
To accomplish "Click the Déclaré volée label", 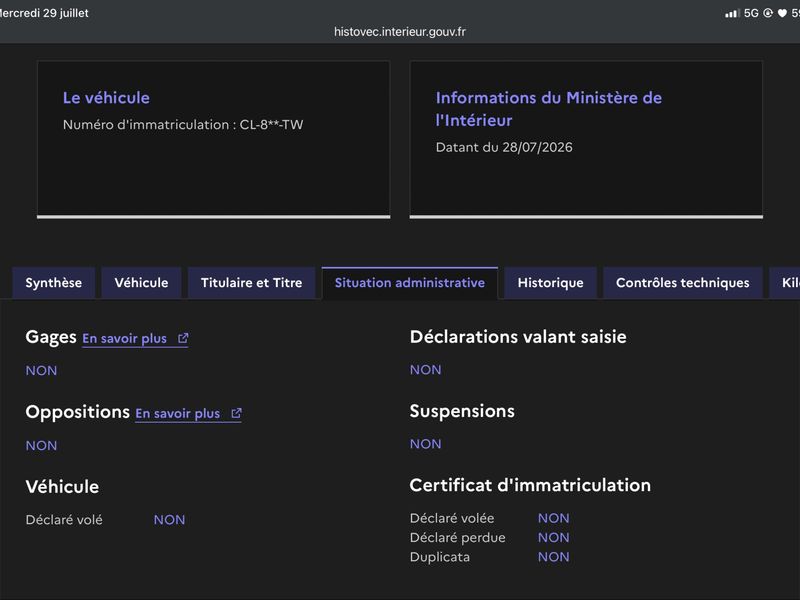I will pos(452,518).
